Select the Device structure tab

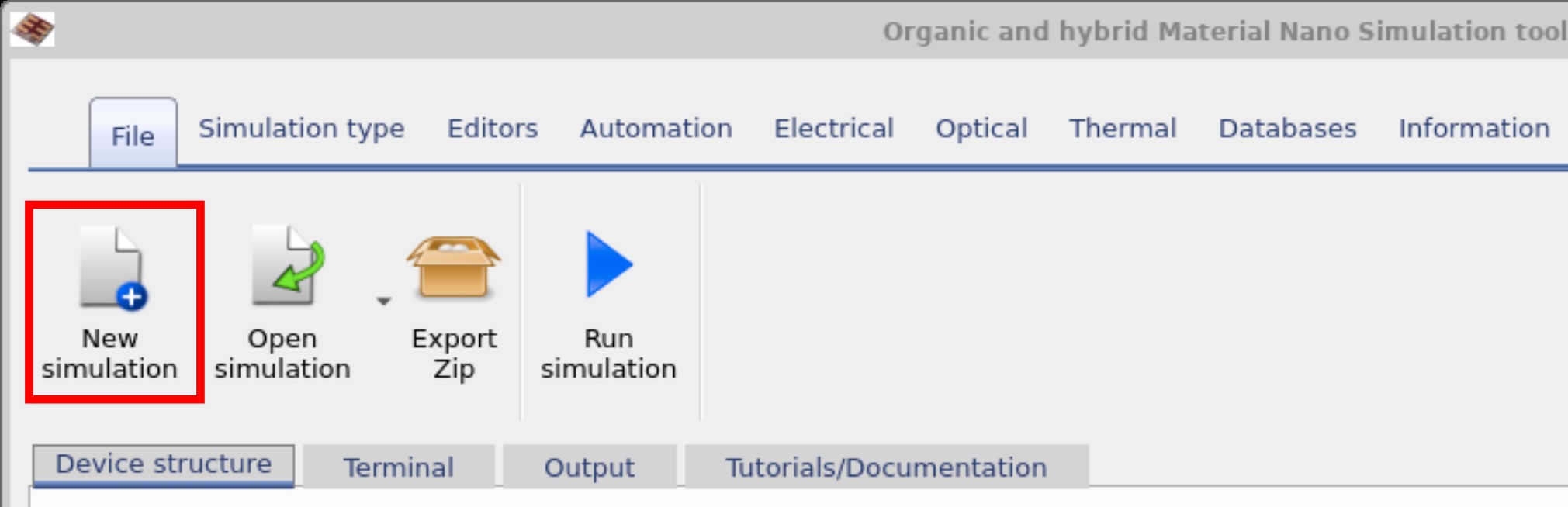163,464
